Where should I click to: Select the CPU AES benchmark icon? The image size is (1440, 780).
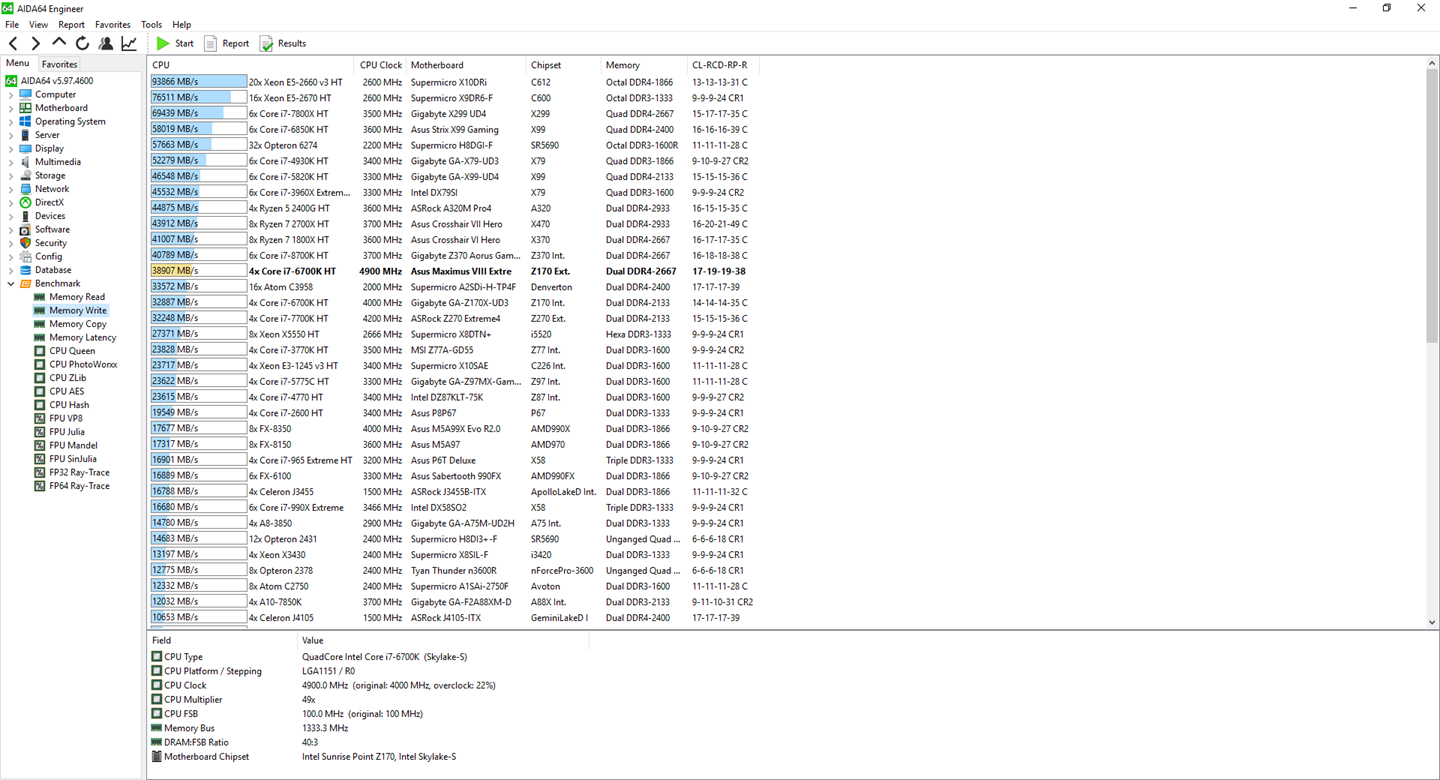point(40,392)
